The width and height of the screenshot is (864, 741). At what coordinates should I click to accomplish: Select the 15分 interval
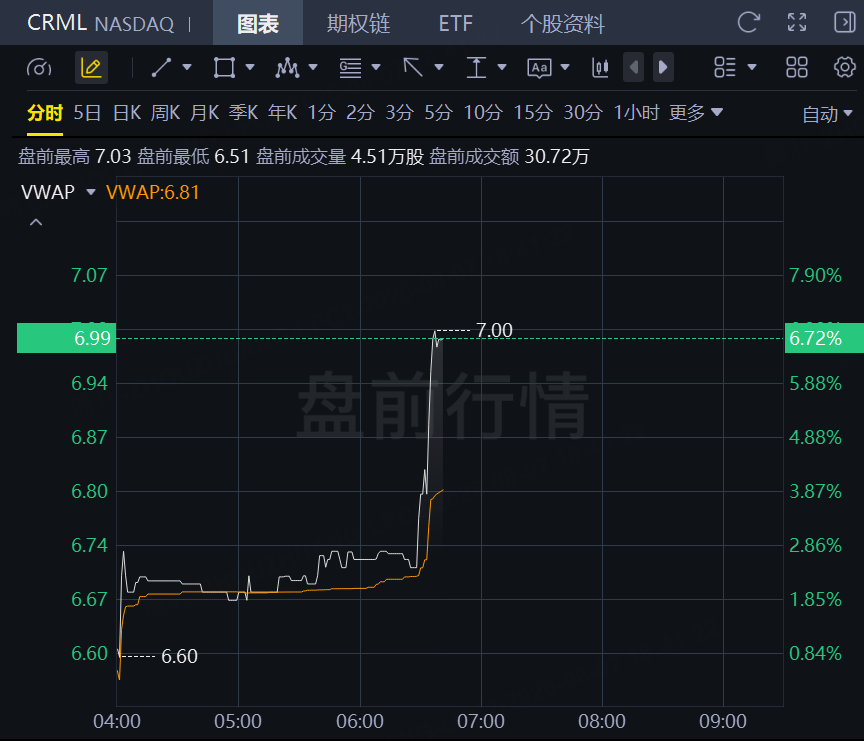[x=533, y=113]
